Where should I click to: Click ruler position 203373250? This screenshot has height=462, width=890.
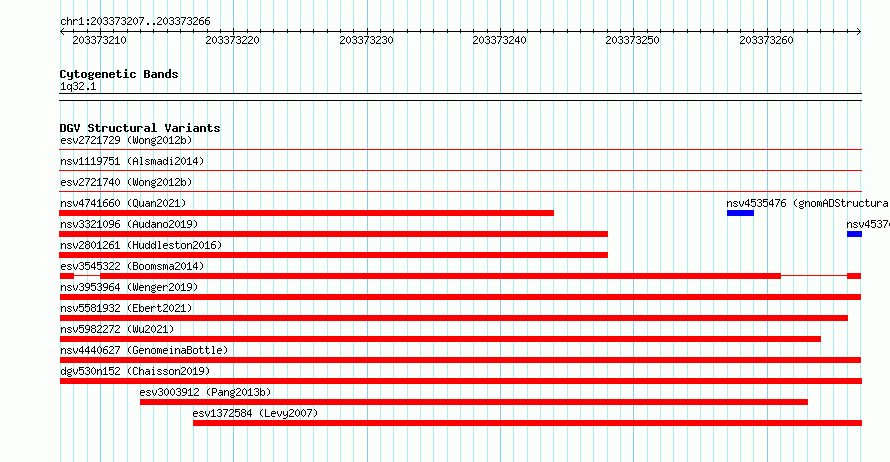(632, 40)
